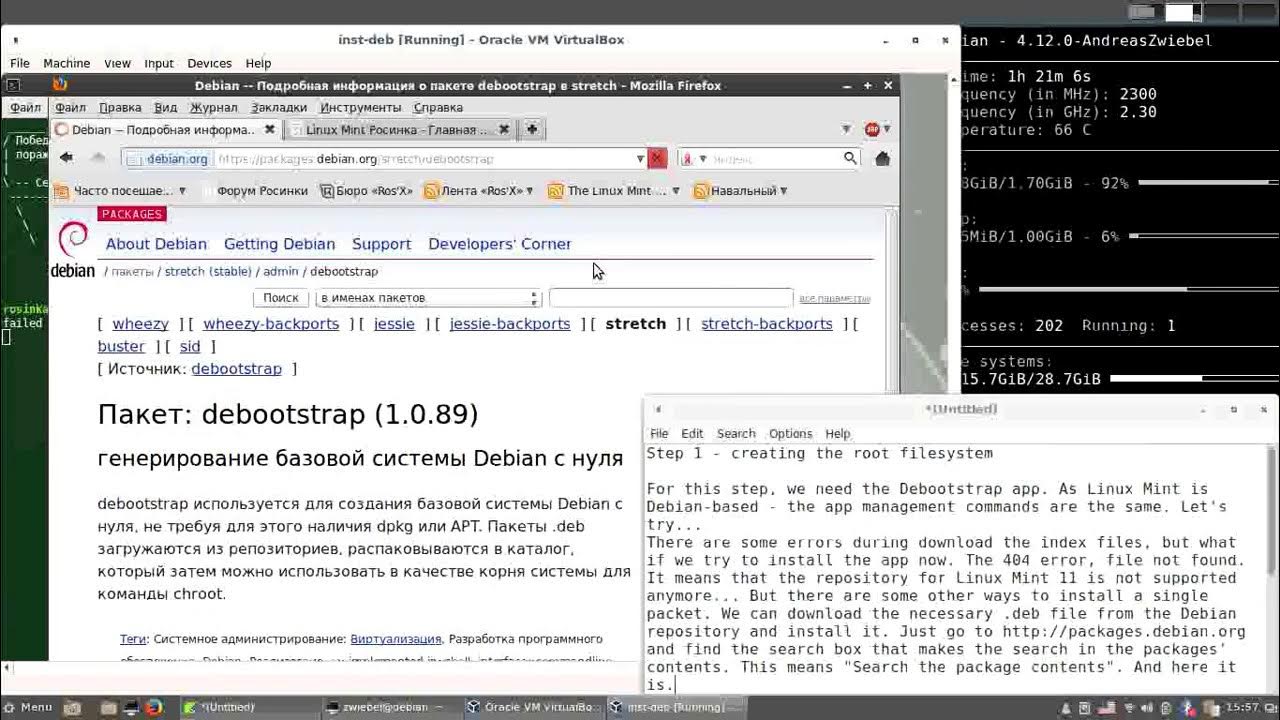Click the Firefox back arrow button

pyautogui.click(x=66, y=158)
